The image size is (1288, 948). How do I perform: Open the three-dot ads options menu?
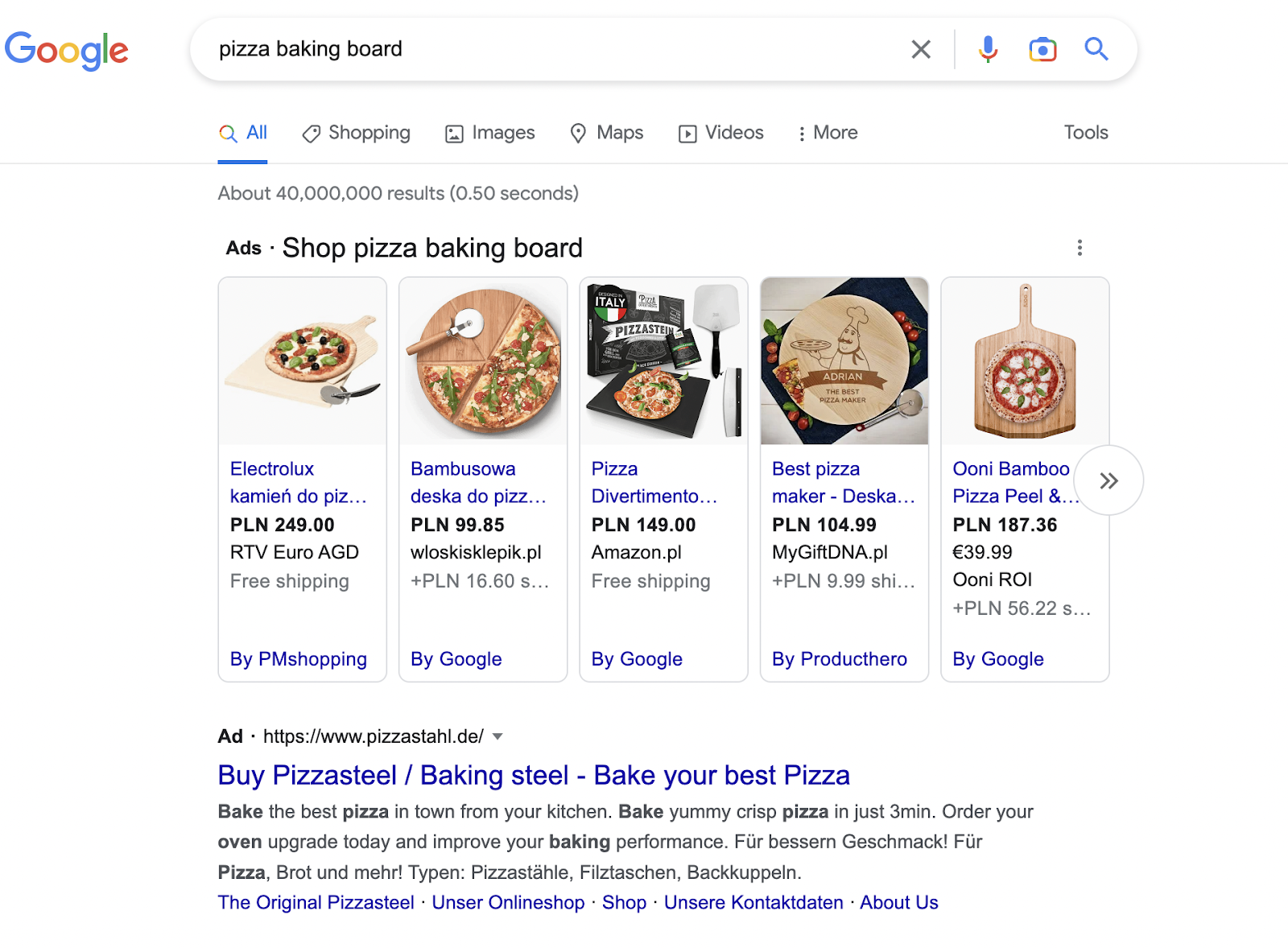(1080, 248)
